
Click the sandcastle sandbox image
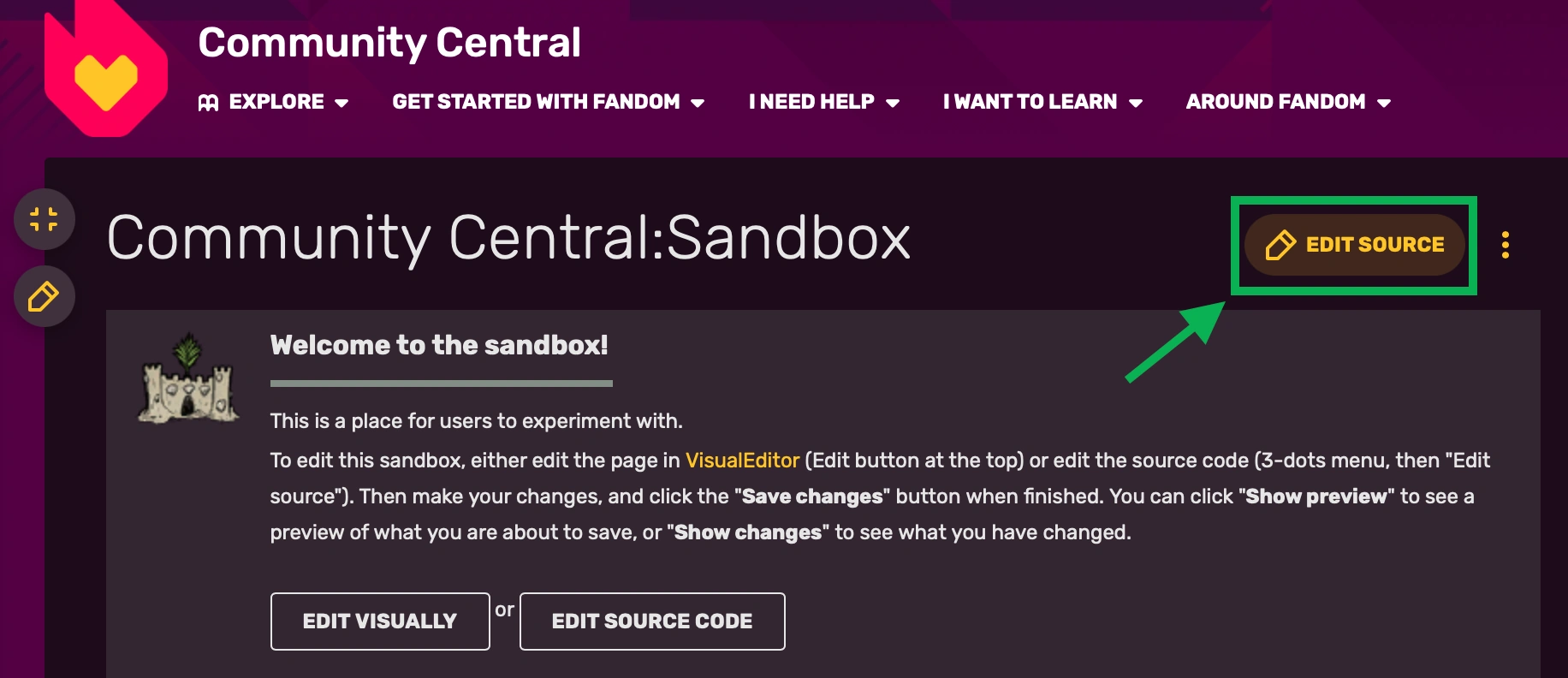pos(188,378)
